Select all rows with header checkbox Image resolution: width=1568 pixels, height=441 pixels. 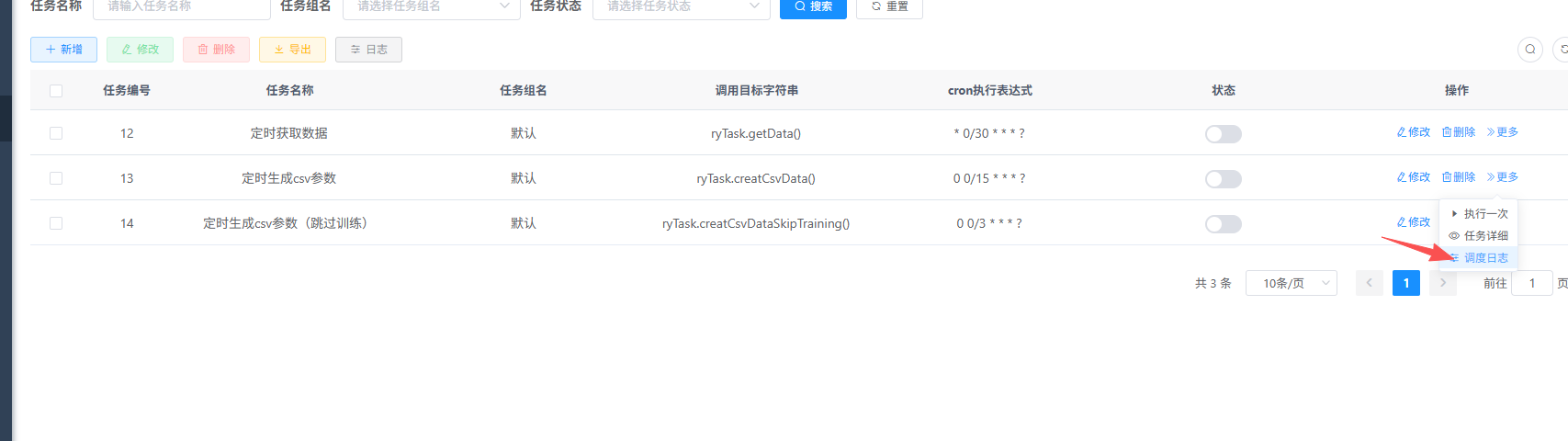56,91
